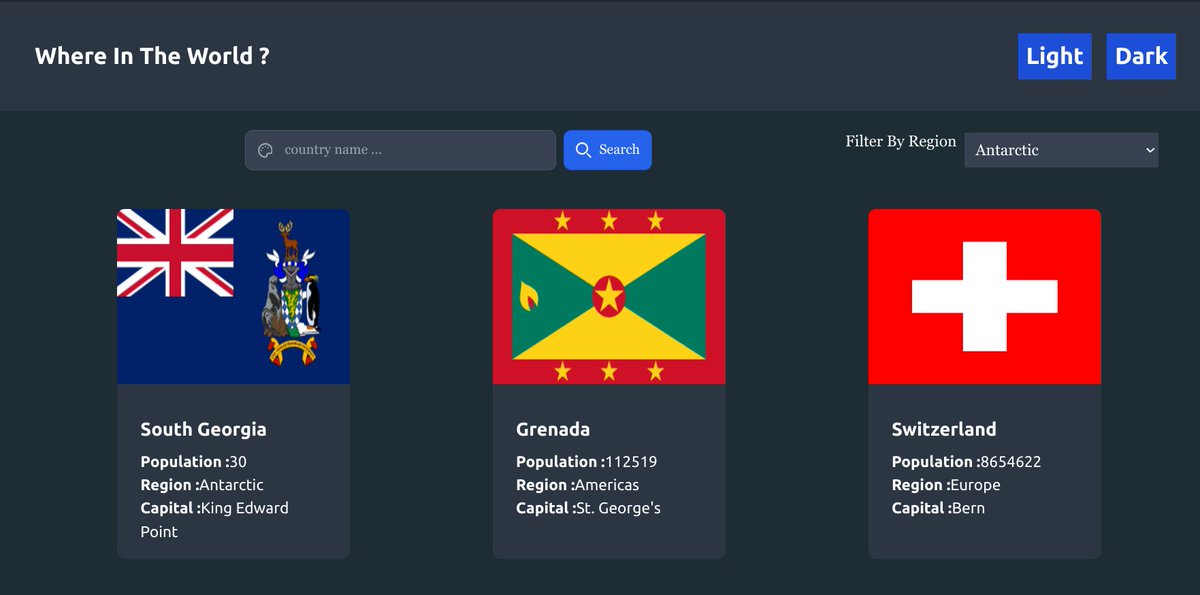Screen dimensions: 1200x595
Task: Click the South Georgia country name
Action: [x=204, y=429]
